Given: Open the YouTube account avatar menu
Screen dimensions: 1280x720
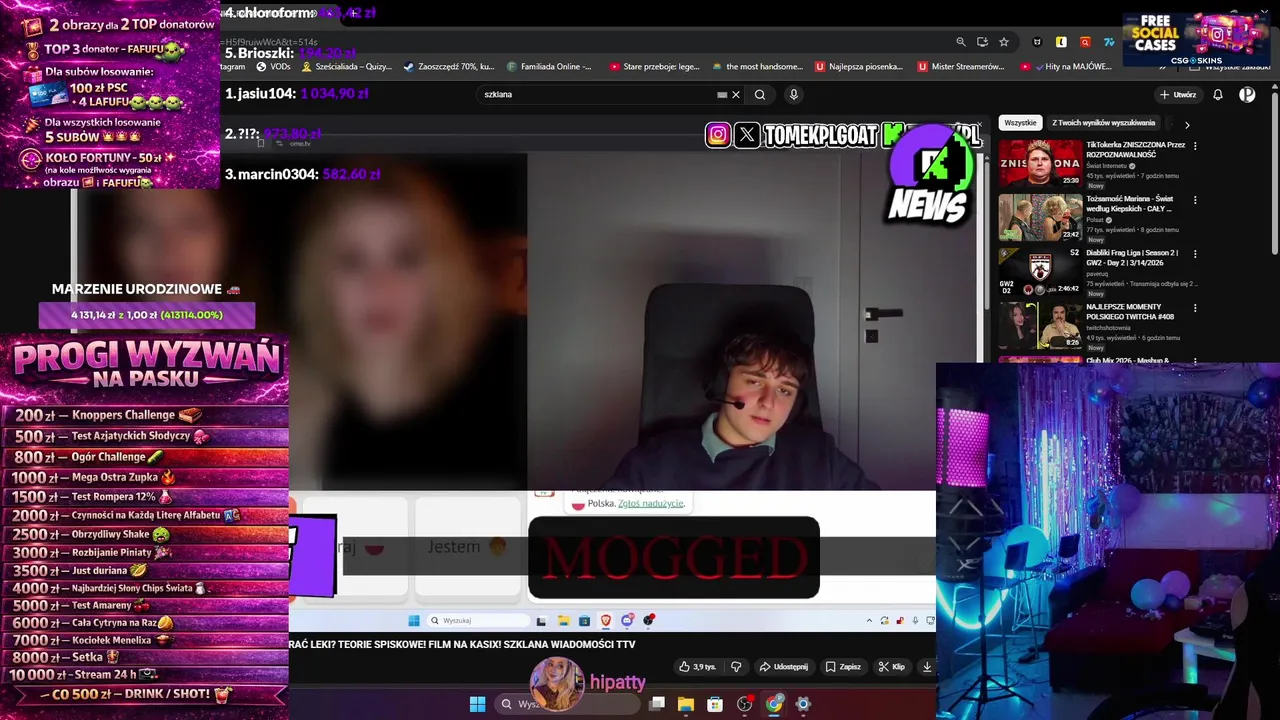Looking at the screenshot, I should coord(1247,95).
